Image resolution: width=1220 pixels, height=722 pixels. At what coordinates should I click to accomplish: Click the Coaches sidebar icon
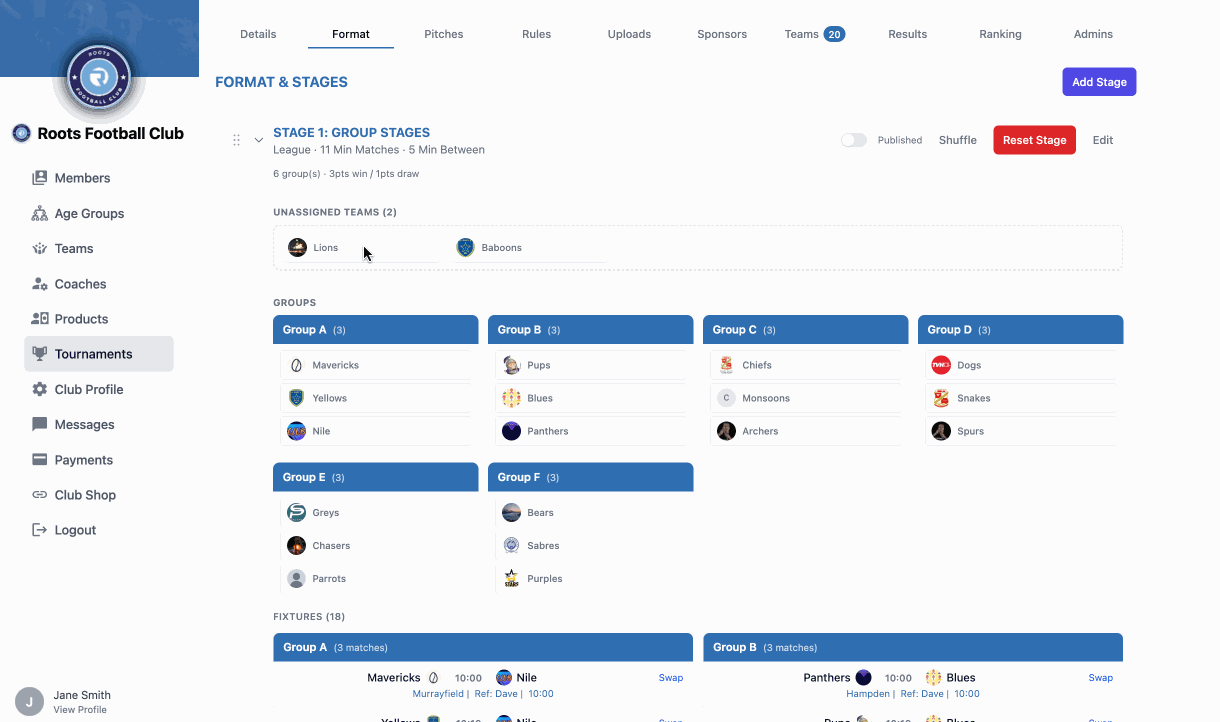[x=40, y=284]
